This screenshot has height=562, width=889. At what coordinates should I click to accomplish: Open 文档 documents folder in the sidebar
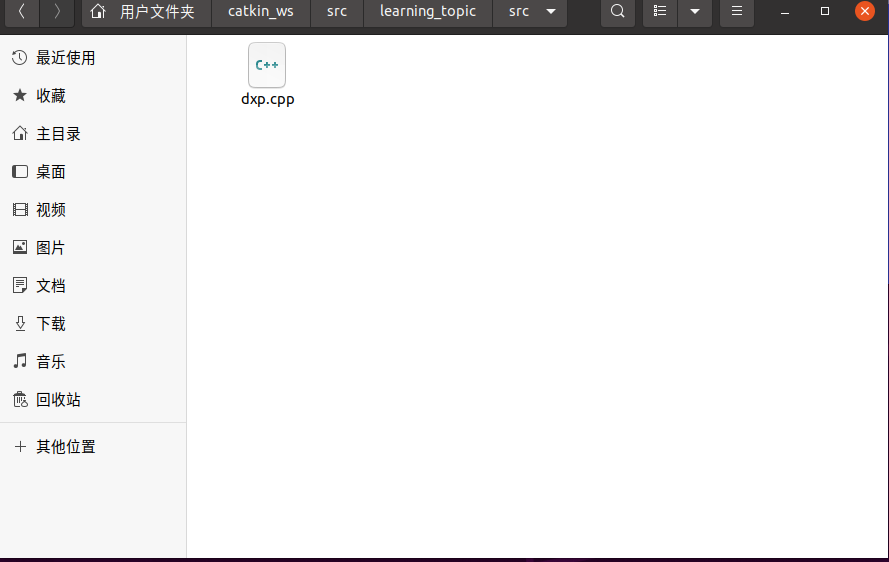pyautogui.click(x=93, y=286)
